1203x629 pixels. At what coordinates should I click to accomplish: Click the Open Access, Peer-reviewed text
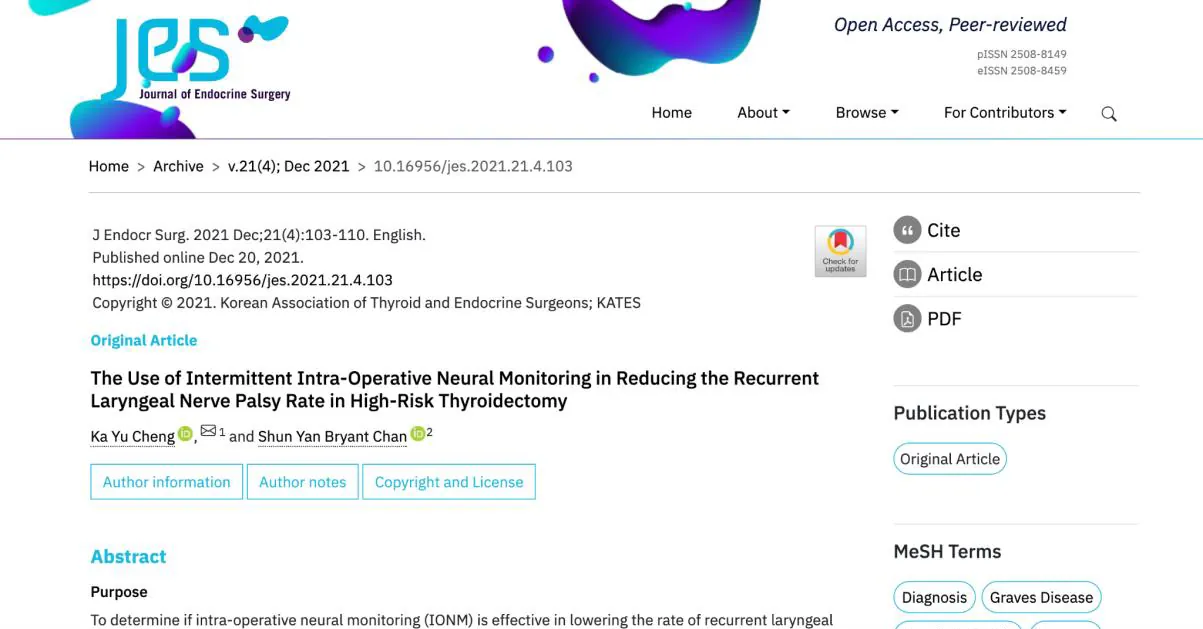pos(950,25)
